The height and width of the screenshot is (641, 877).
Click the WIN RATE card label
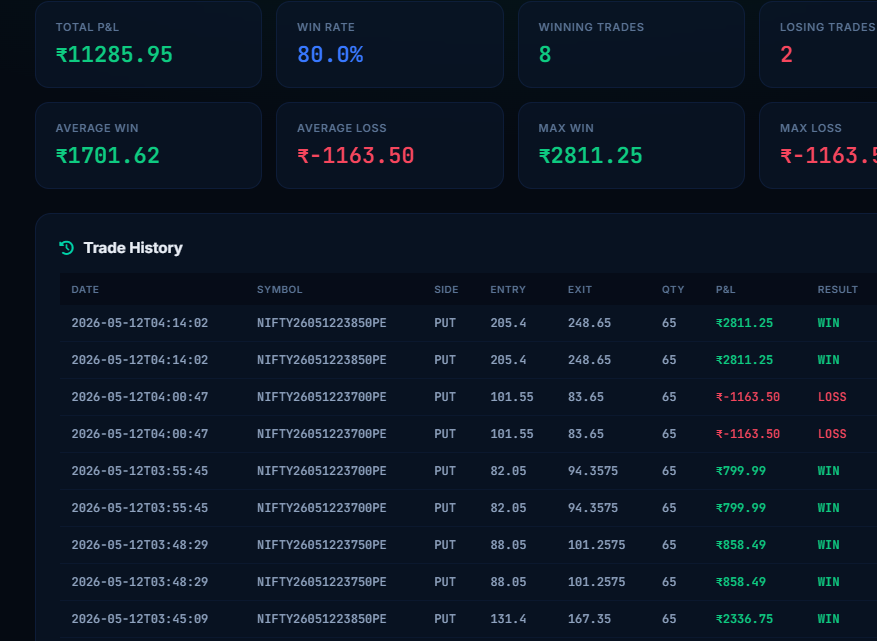click(x=326, y=27)
